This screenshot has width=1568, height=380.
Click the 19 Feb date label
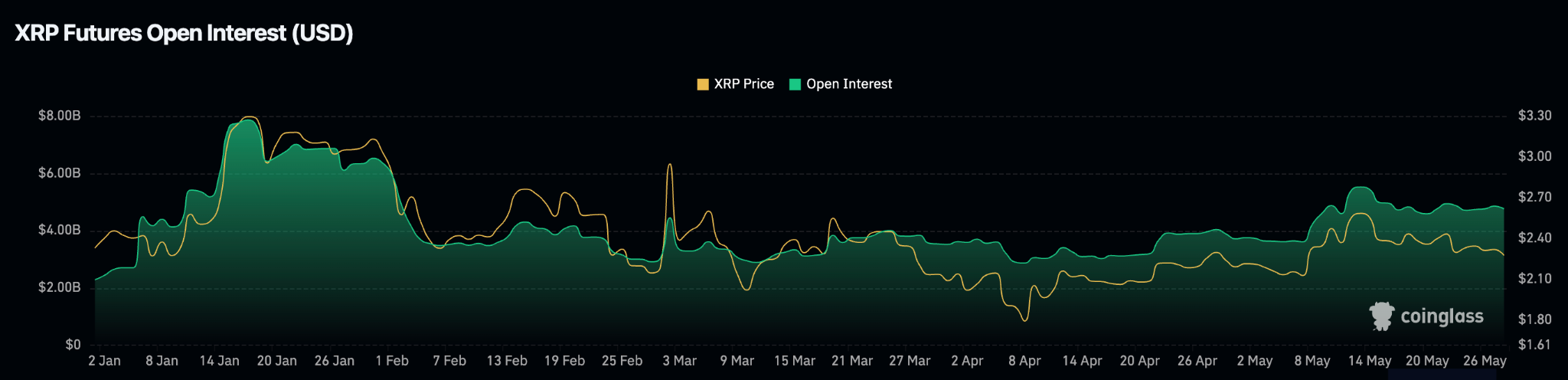click(564, 361)
